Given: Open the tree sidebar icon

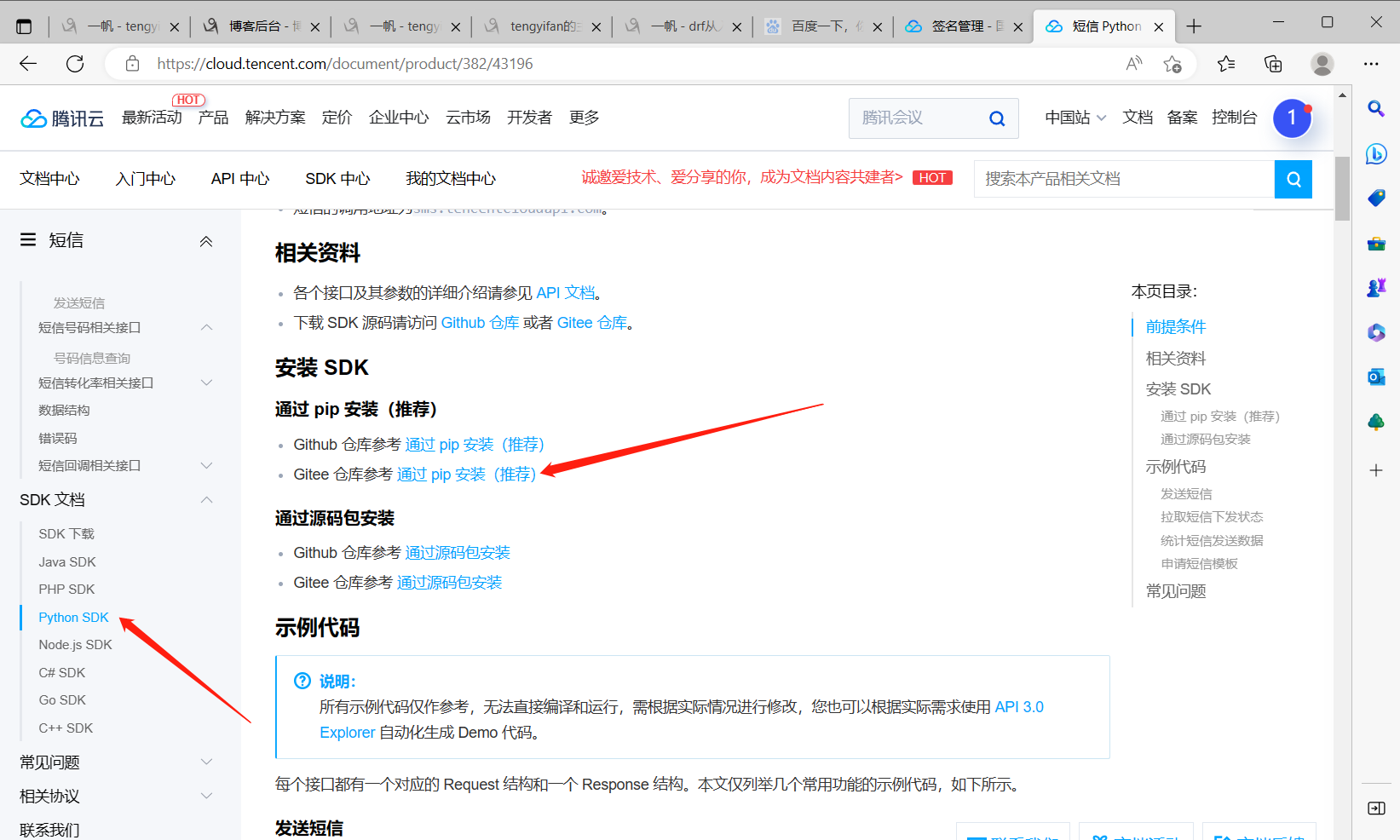Looking at the screenshot, I should click(x=1375, y=422).
